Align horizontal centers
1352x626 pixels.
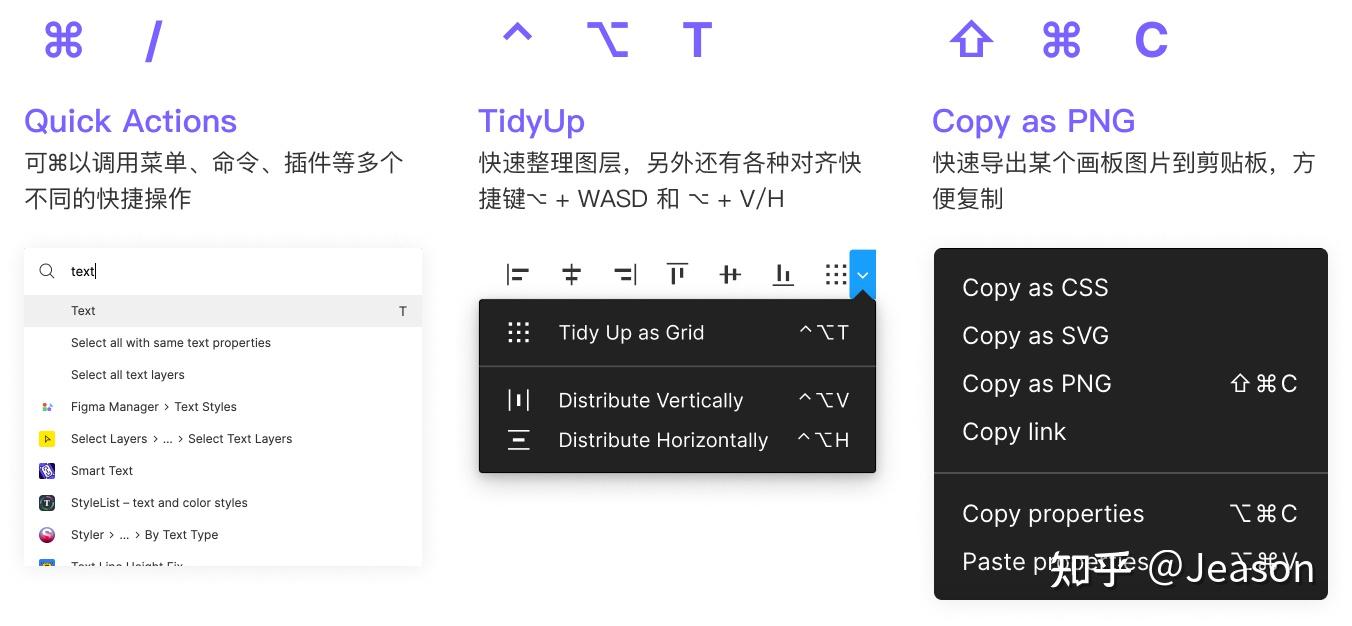pyautogui.click(x=571, y=274)
